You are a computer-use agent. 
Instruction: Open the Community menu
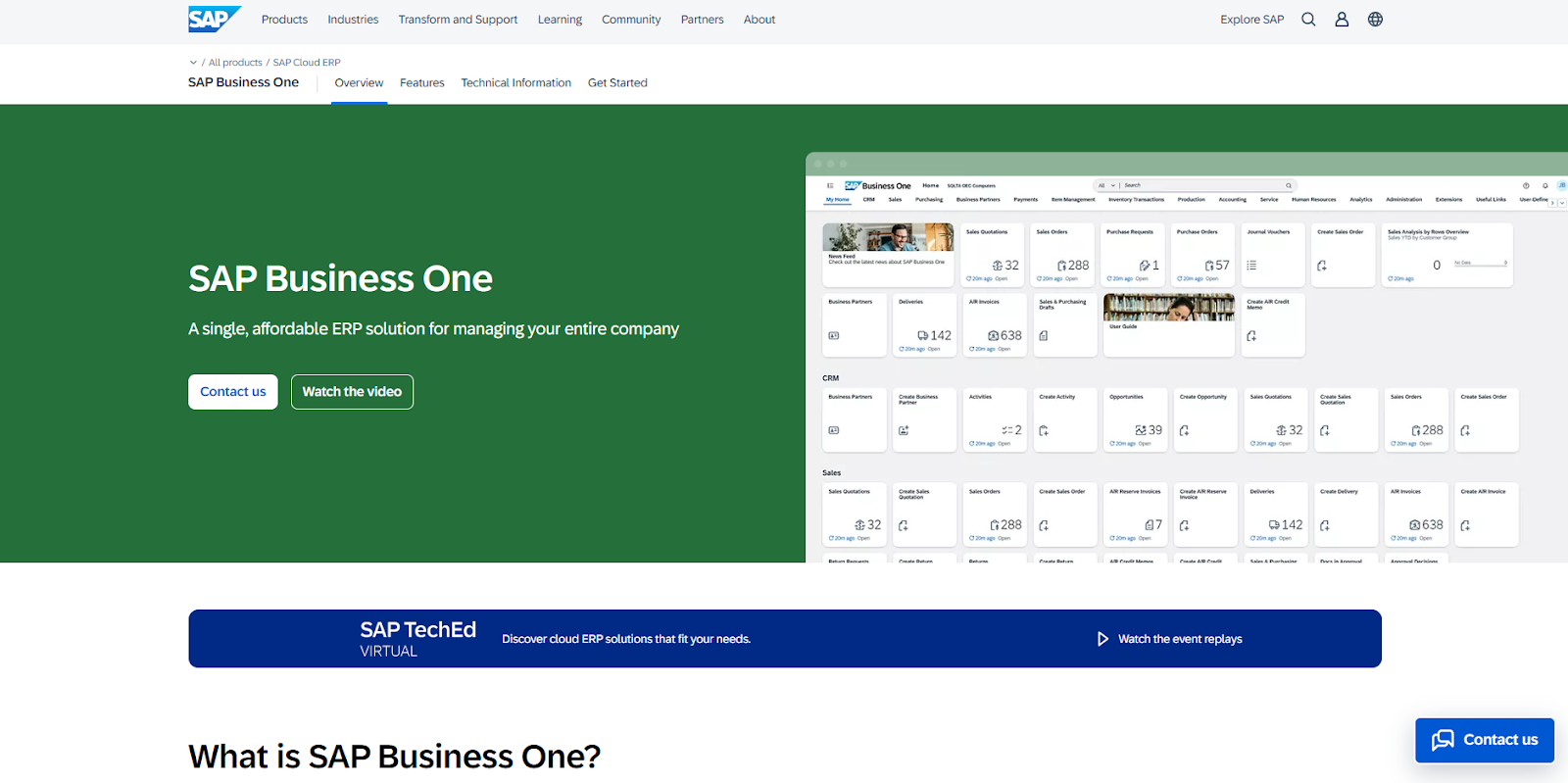(x=631, y=20)
